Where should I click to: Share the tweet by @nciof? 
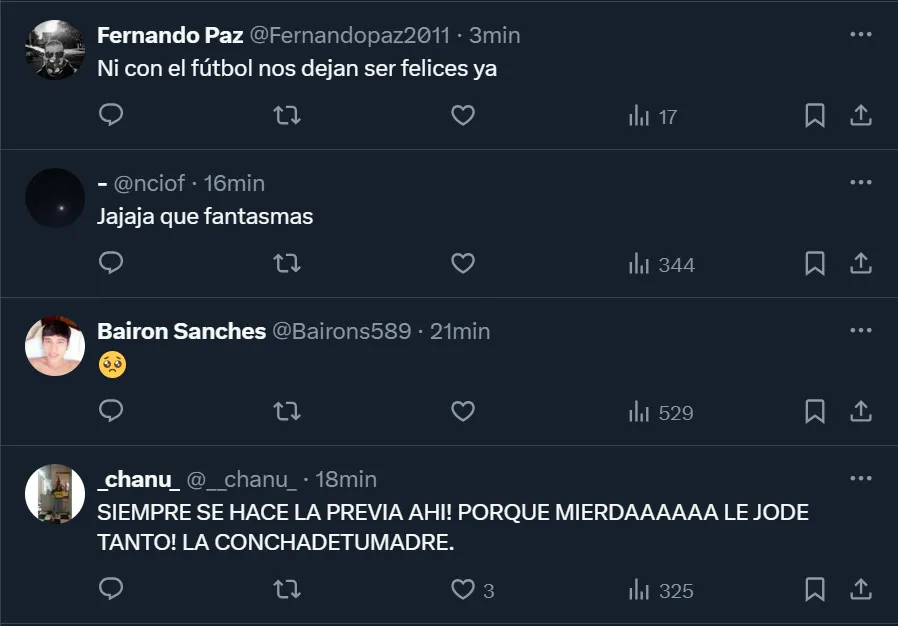[860, 264]
